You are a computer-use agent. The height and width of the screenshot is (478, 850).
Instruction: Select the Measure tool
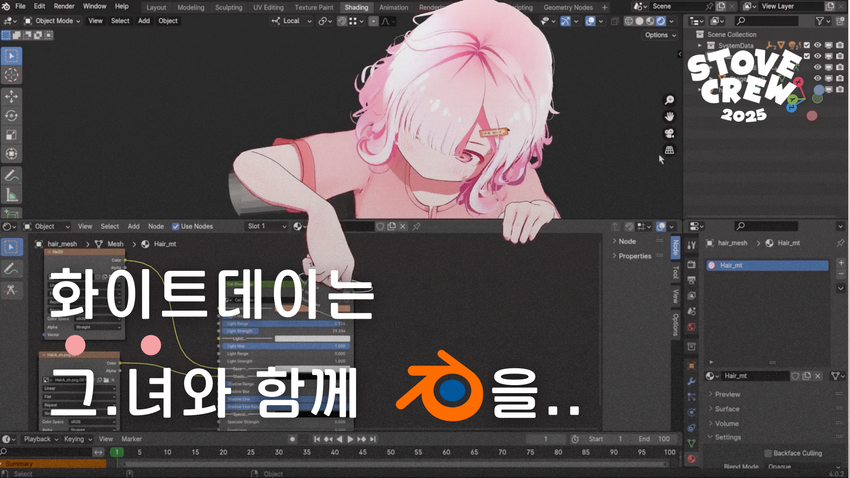[x=11, y=195]
